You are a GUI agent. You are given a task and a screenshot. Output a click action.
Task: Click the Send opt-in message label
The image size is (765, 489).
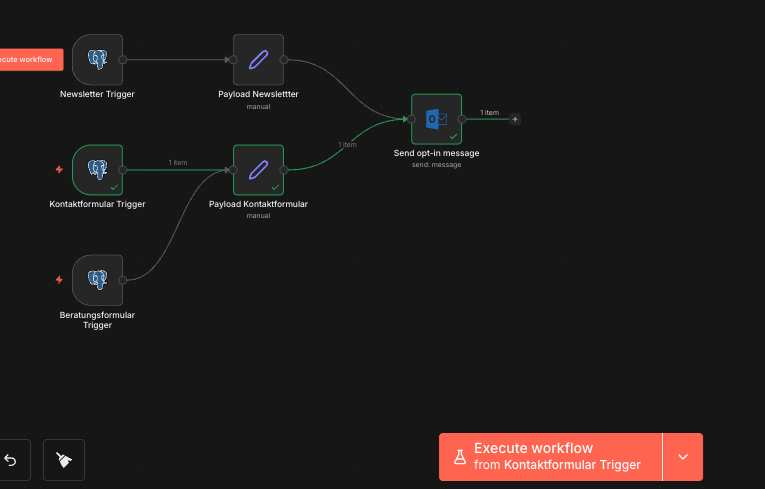pyautogui.click(x=436, y=153)
